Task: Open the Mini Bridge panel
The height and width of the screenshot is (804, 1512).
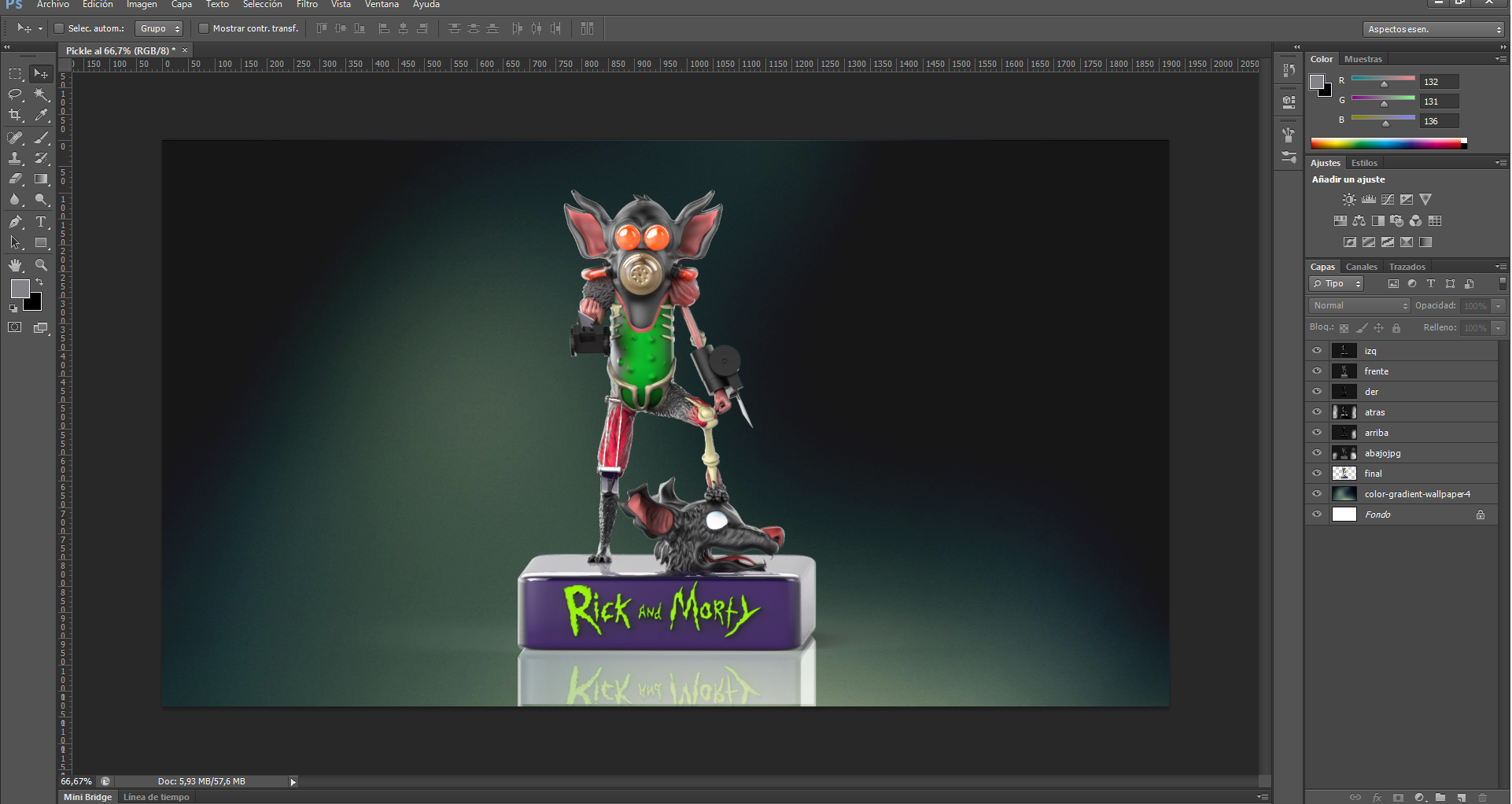Action: tap(88, 797)
